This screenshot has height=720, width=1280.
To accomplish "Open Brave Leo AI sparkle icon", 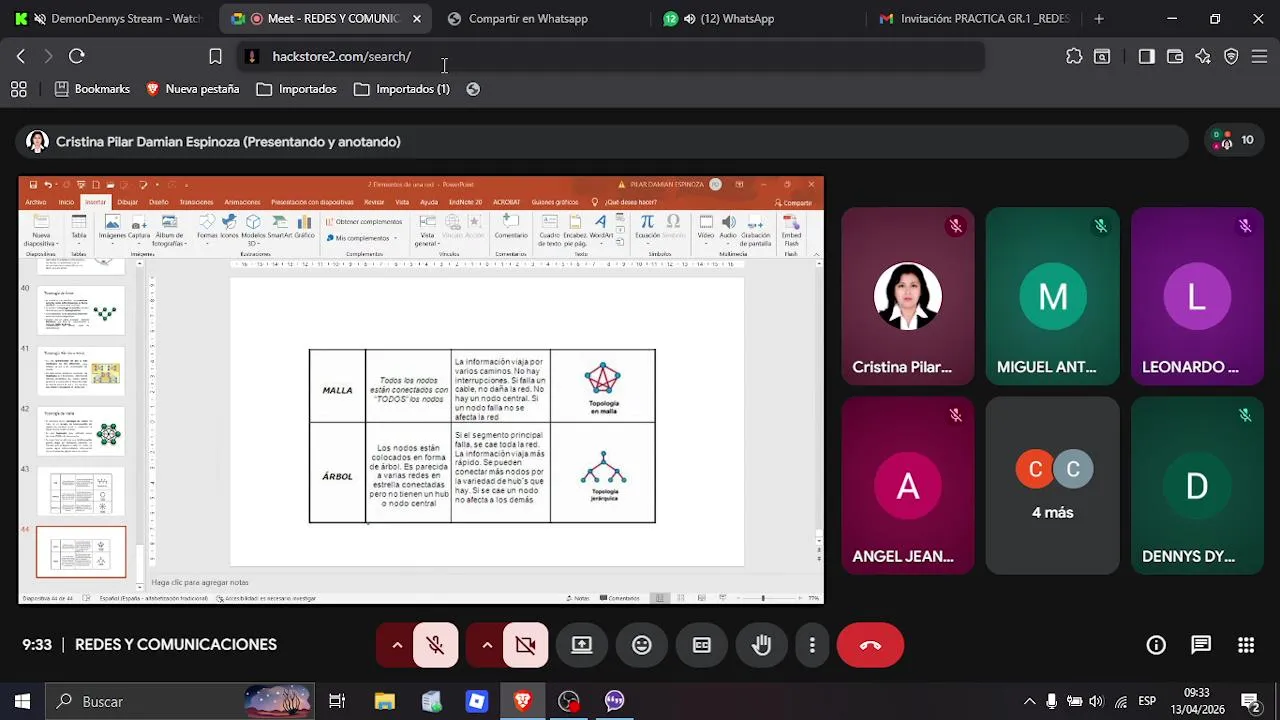I will (1203, 56).
